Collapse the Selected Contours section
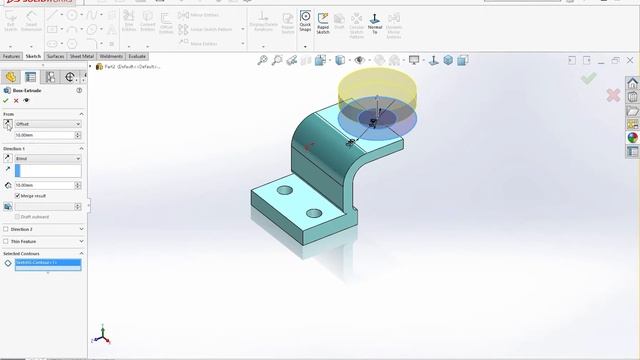Viewport: 640px width, 360px height. (x=81, y=253)
